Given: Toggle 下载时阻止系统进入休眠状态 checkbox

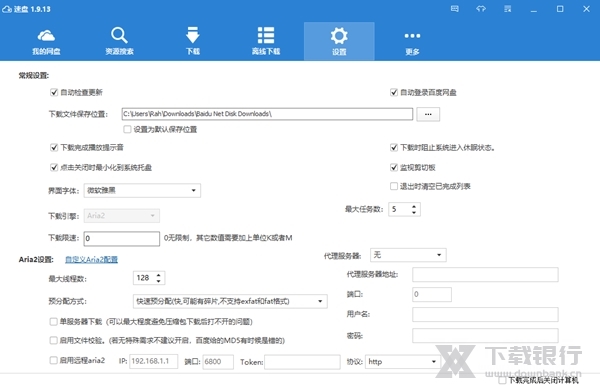Looking at the screenshot, I should click(394, 147).
